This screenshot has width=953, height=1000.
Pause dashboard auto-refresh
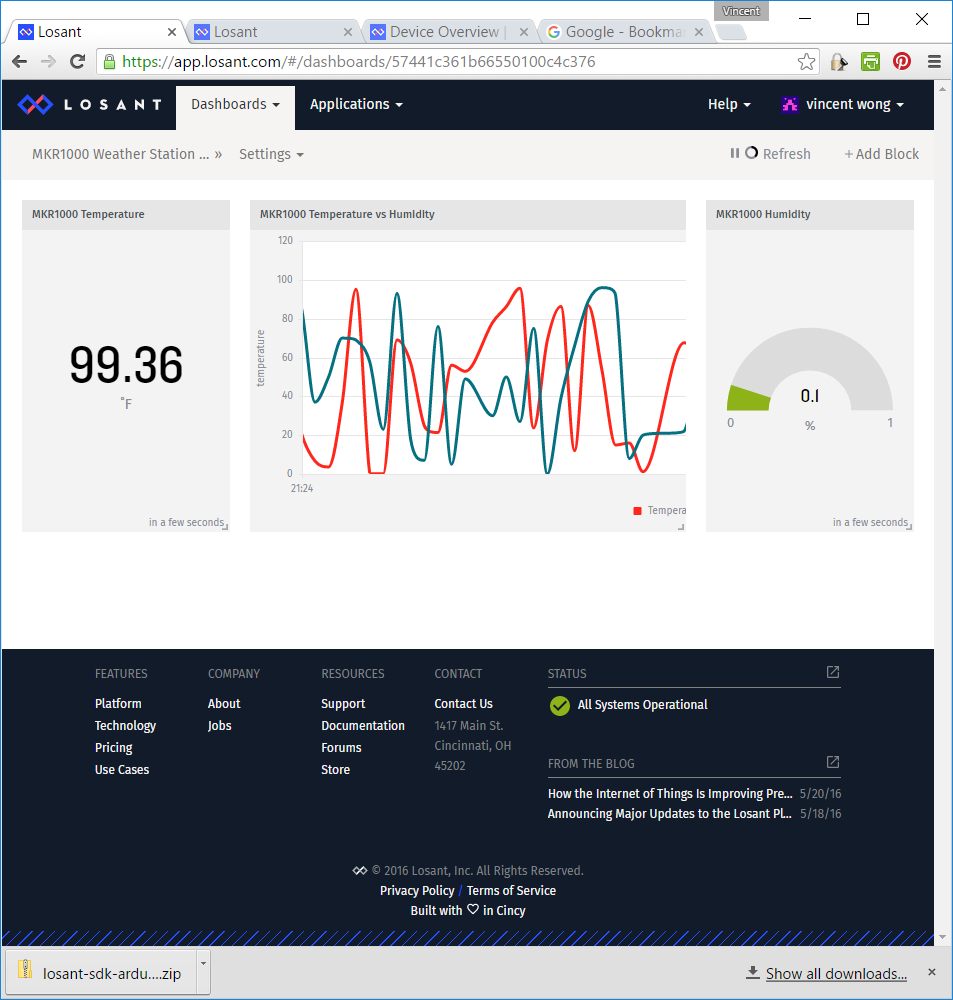[x=736, y=153]
